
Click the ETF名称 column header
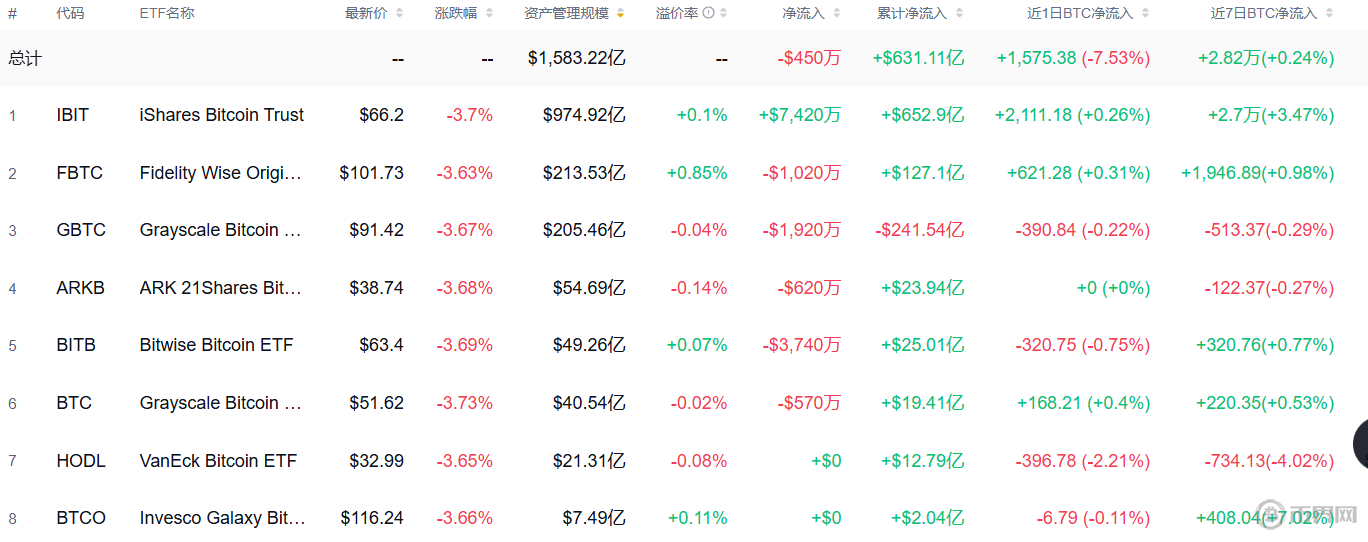tap(167, 13)
